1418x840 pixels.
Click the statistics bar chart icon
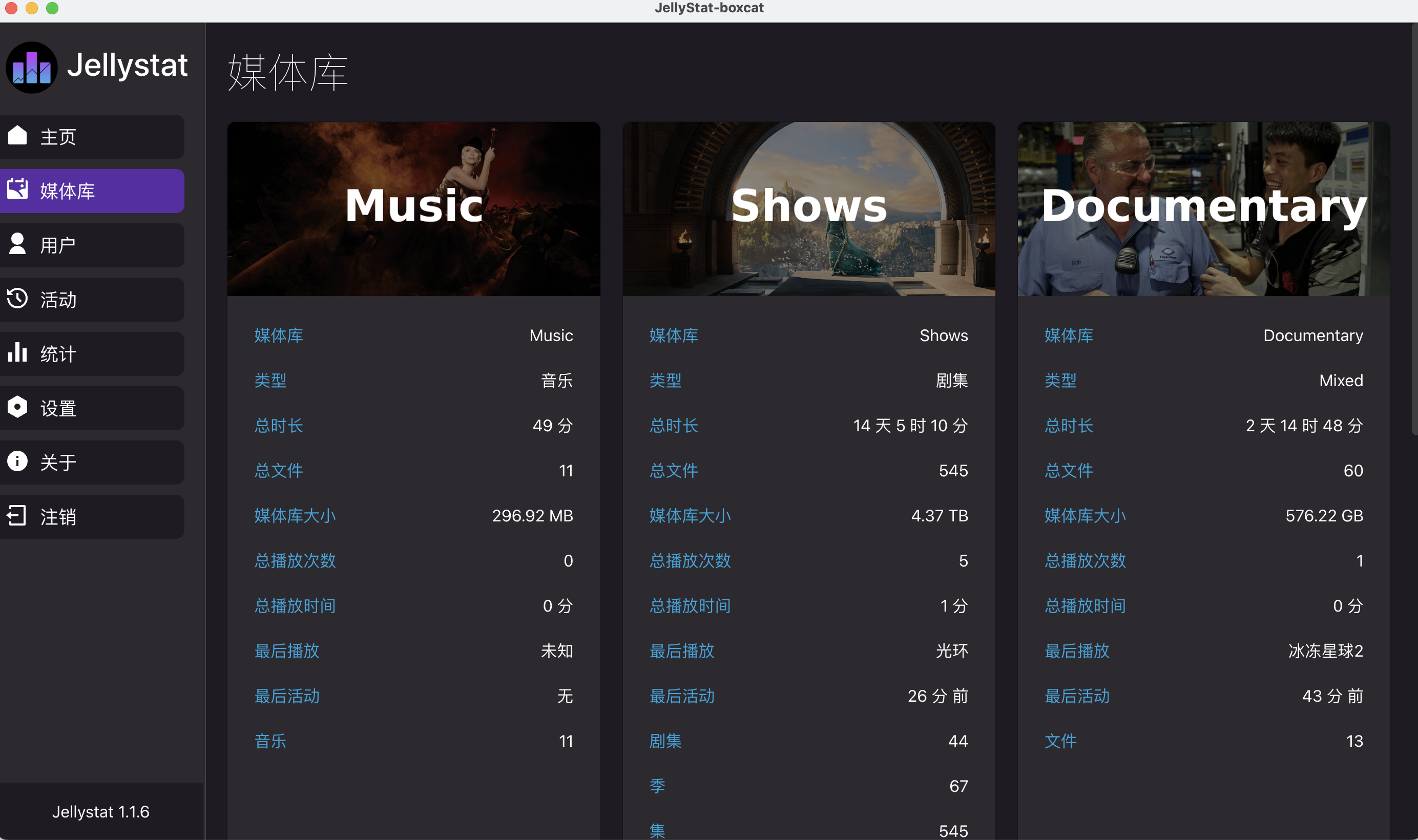coord(17,352)
